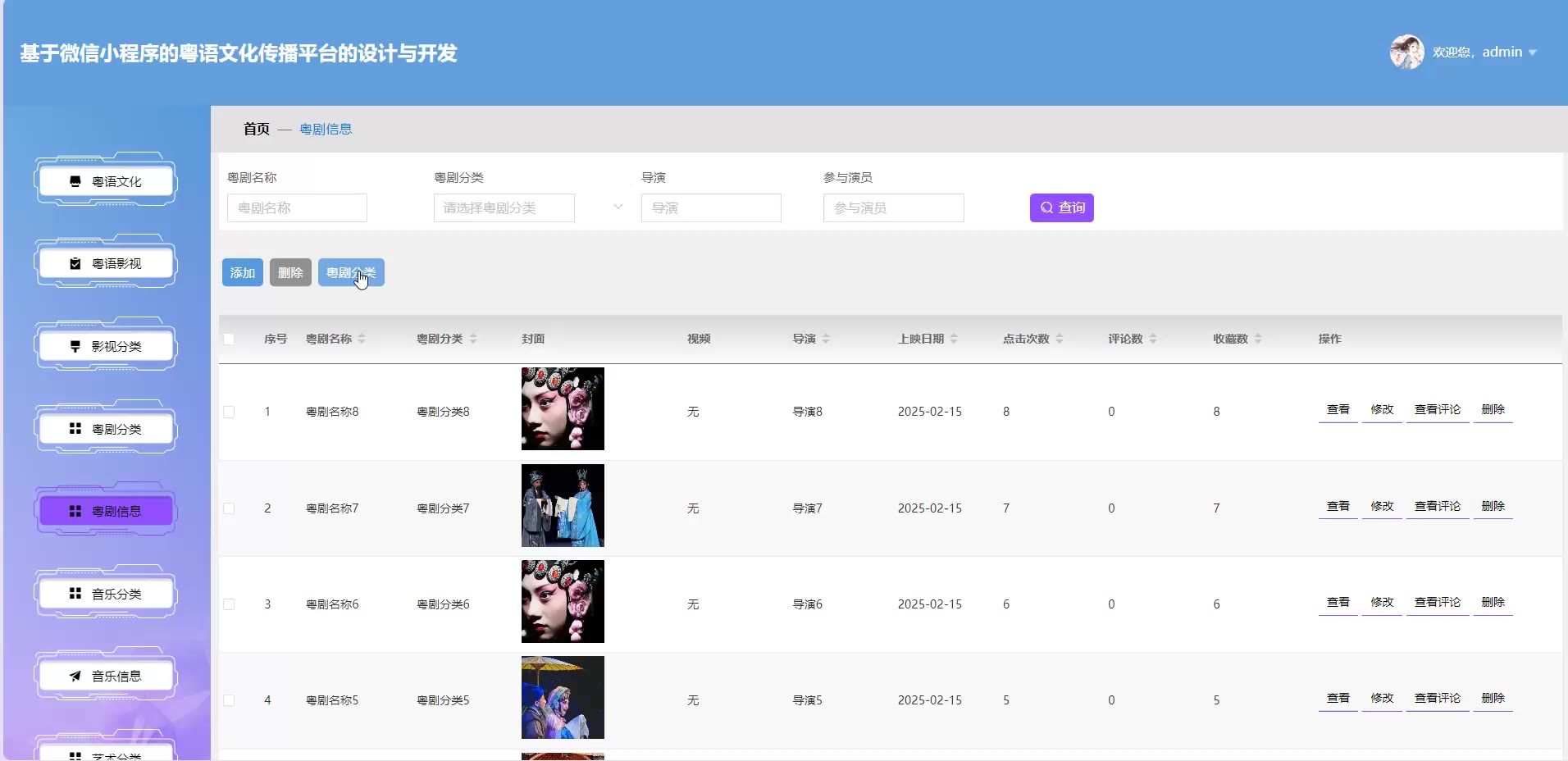Screen dimensions: 1568x761
Task: Delete the 粤剧名称7 row
Action: 1493,506
